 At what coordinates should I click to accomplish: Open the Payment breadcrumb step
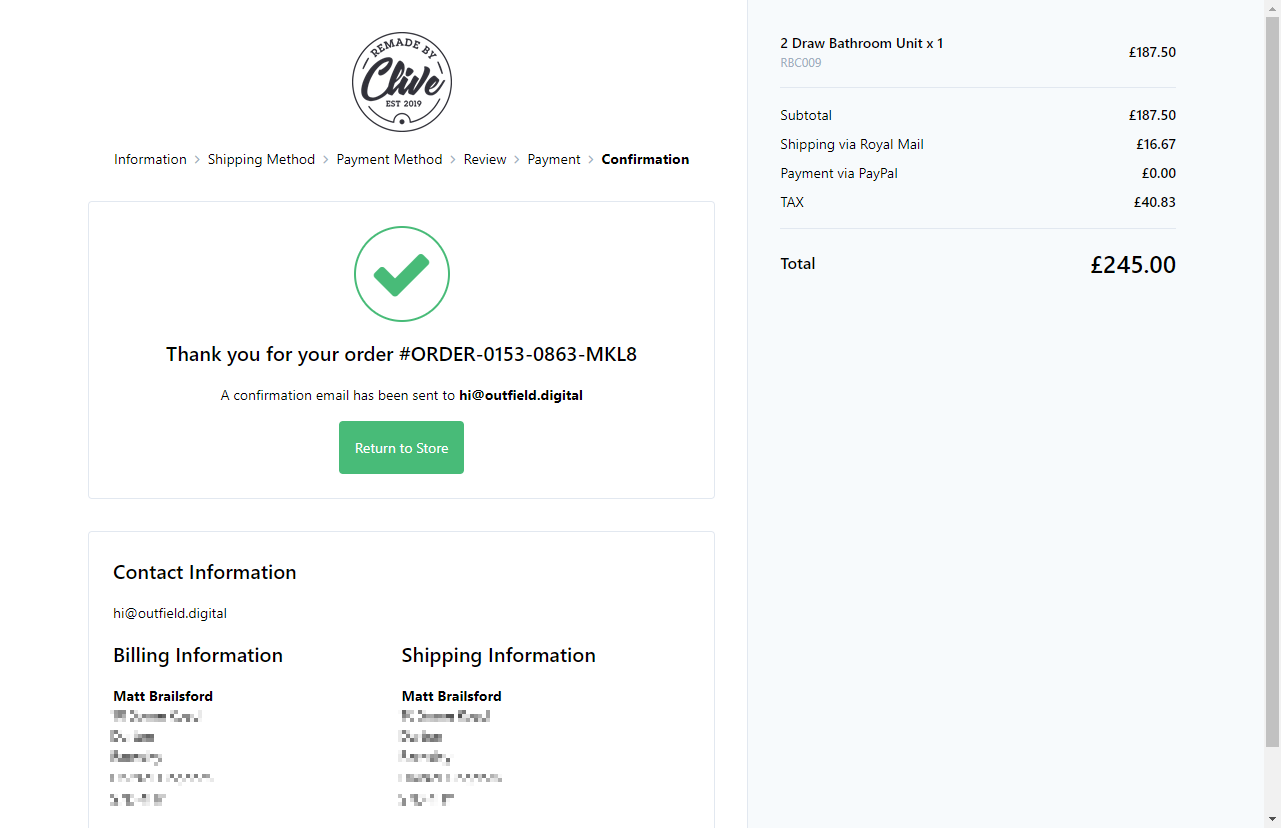click(554, 160)
